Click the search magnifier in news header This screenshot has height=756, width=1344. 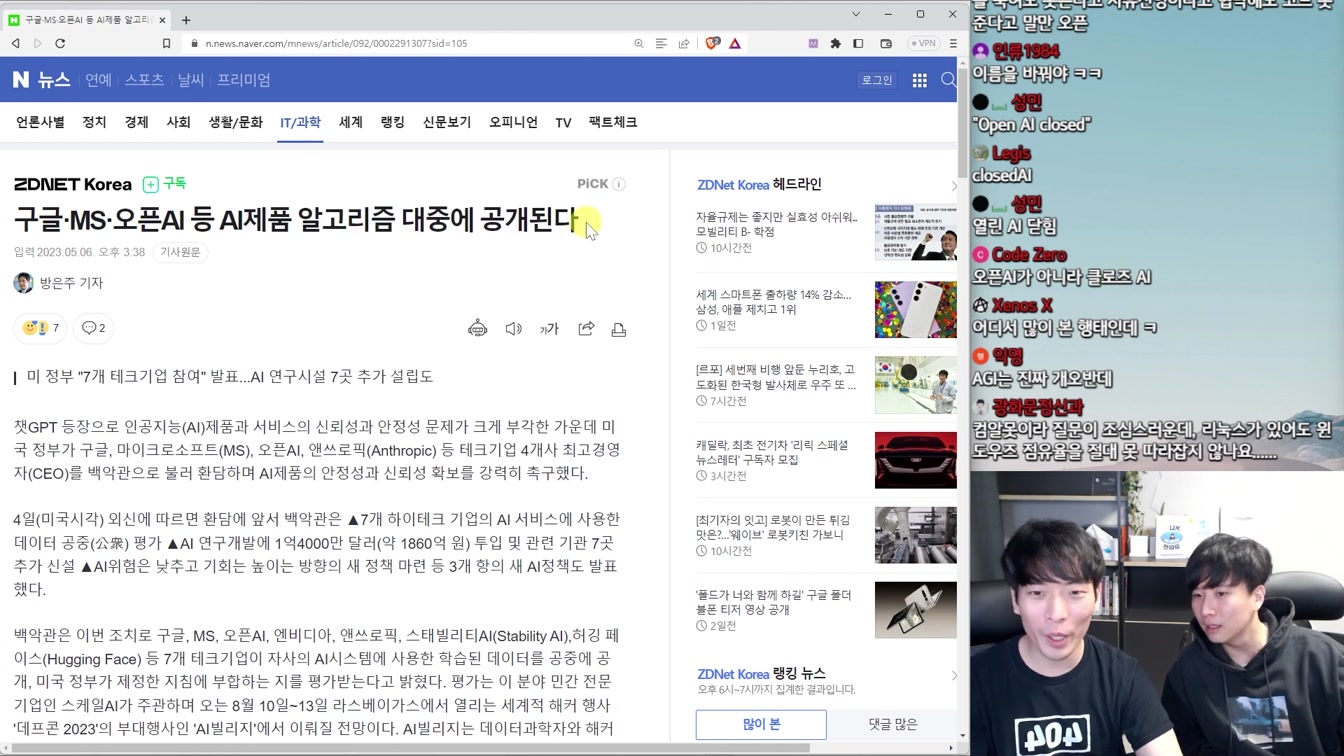[x=948, y=80]
